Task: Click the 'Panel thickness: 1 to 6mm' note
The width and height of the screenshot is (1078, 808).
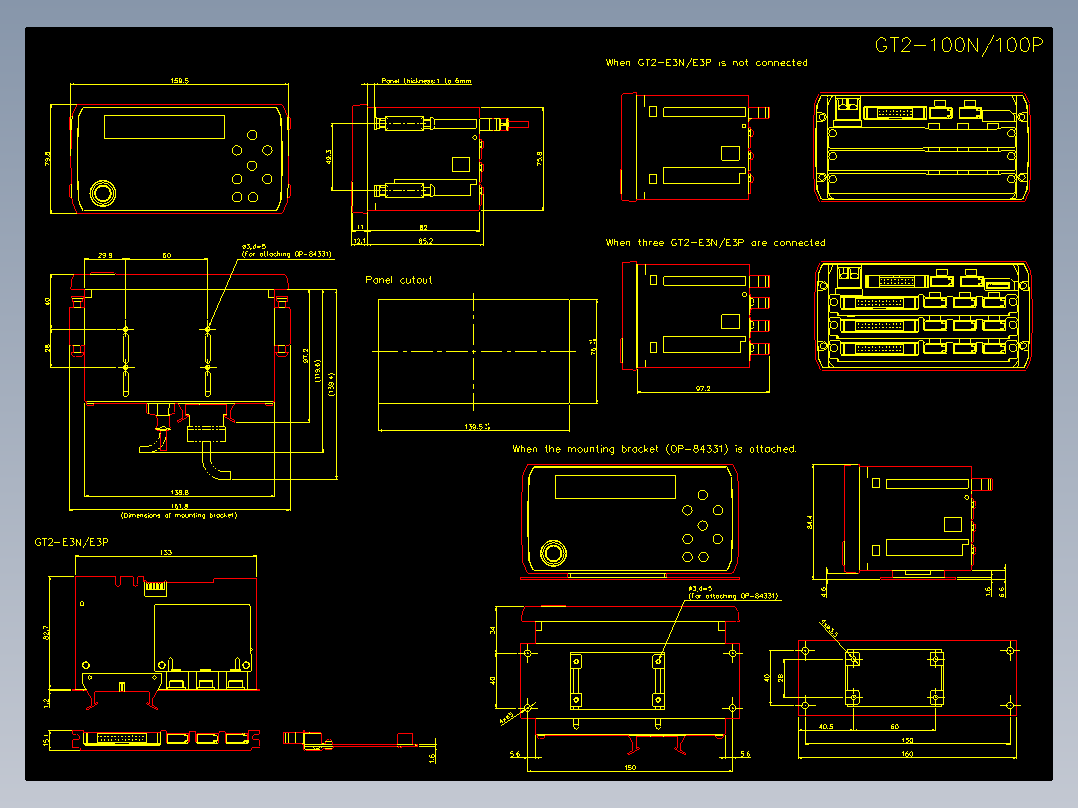Action: point(425,80)
